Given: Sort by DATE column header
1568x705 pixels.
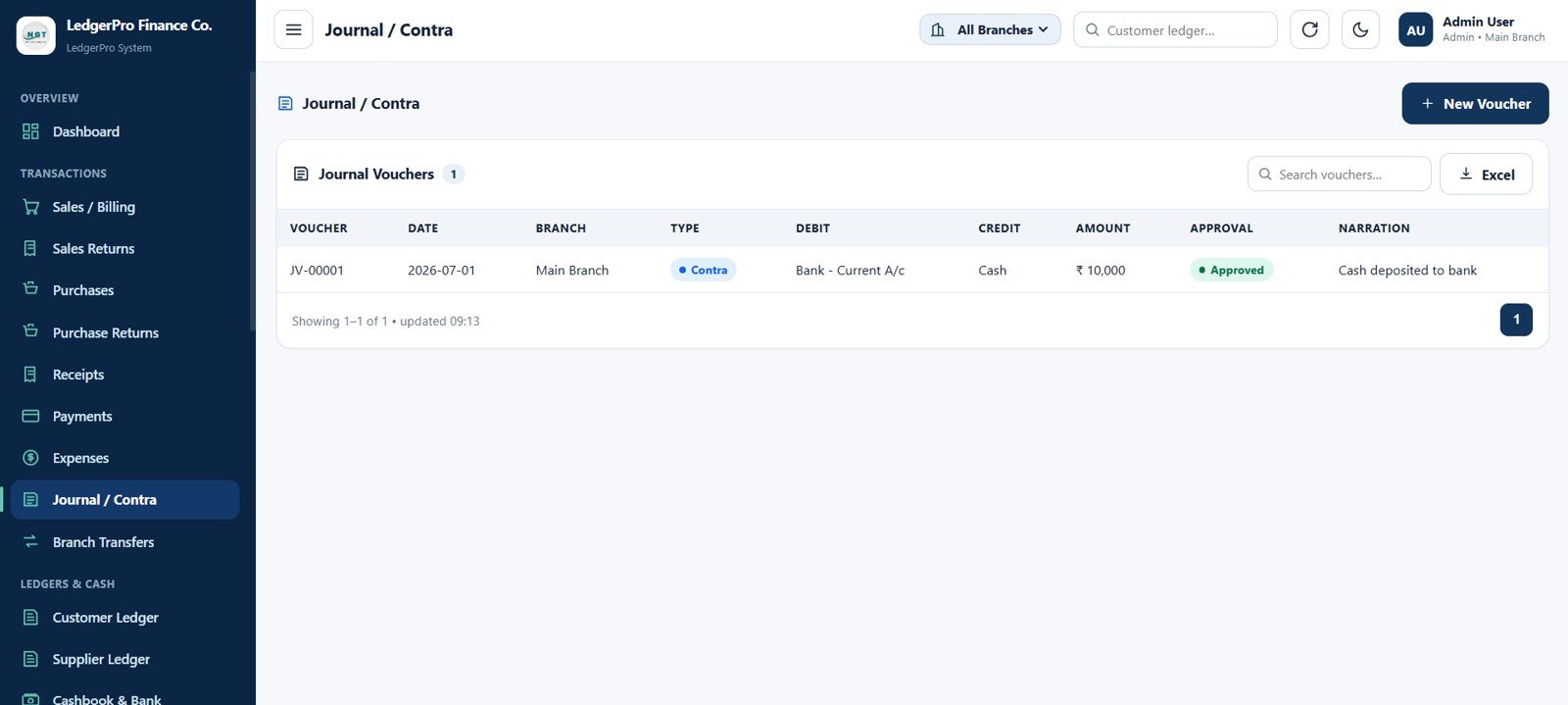Looking at the screenshot, I should 422,228.
